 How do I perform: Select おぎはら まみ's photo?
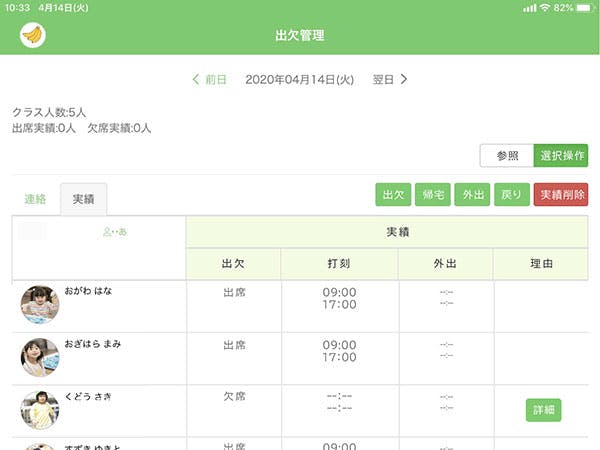40,357
